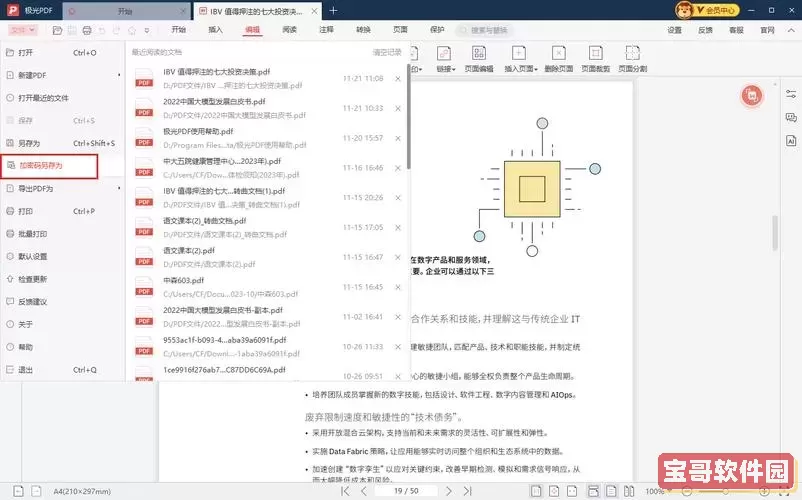Switch to the 开始 document tab in title bar

[x=125, y=11]
